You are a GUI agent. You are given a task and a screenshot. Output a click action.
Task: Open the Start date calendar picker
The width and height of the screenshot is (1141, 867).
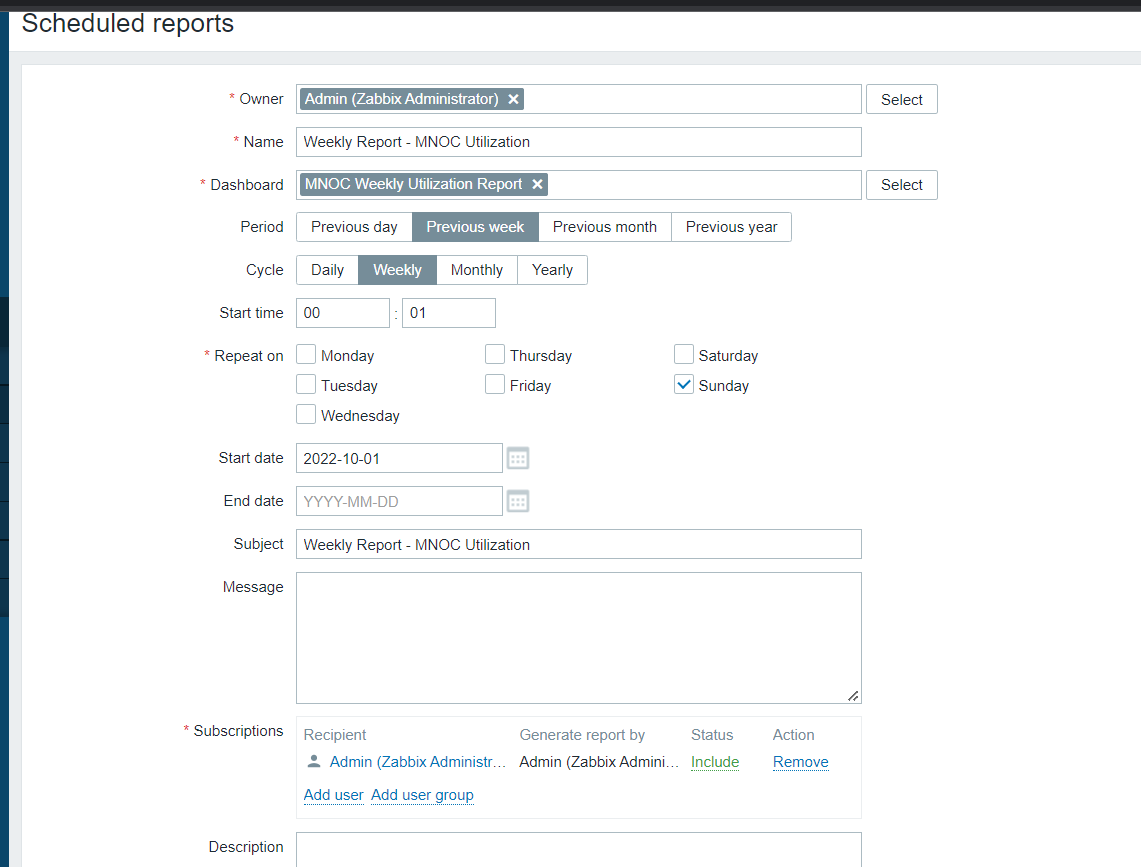pyautogui.click(x=517, y=459)
